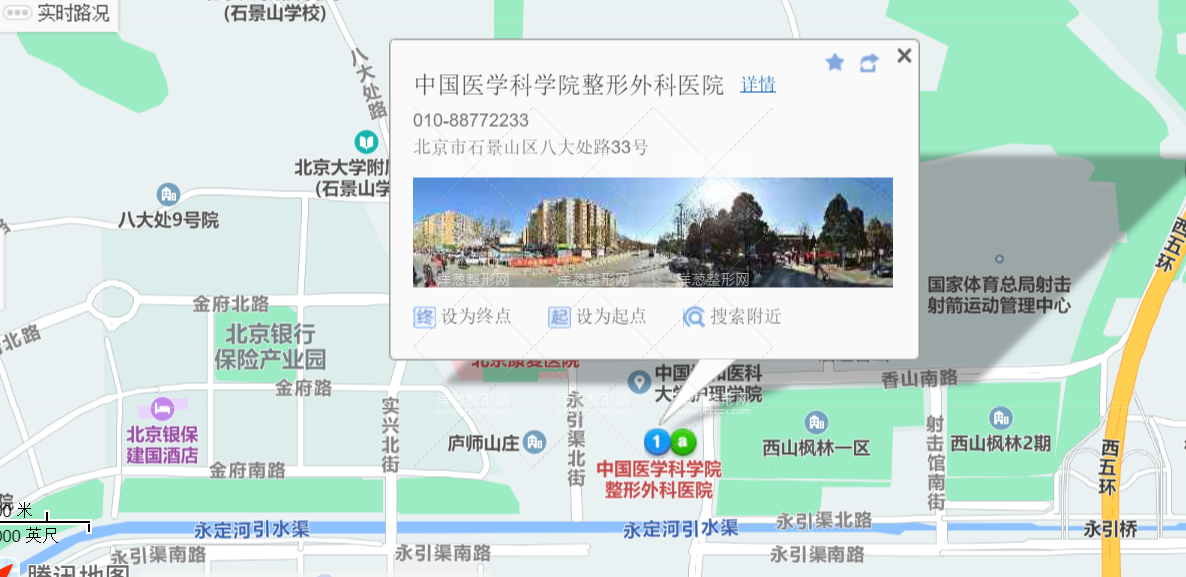Screen dimensions: 1186x577
Task: Click the 国家体育总局射击射箭运动管理中心 circle marker
Action: click(x=999, y=259)
